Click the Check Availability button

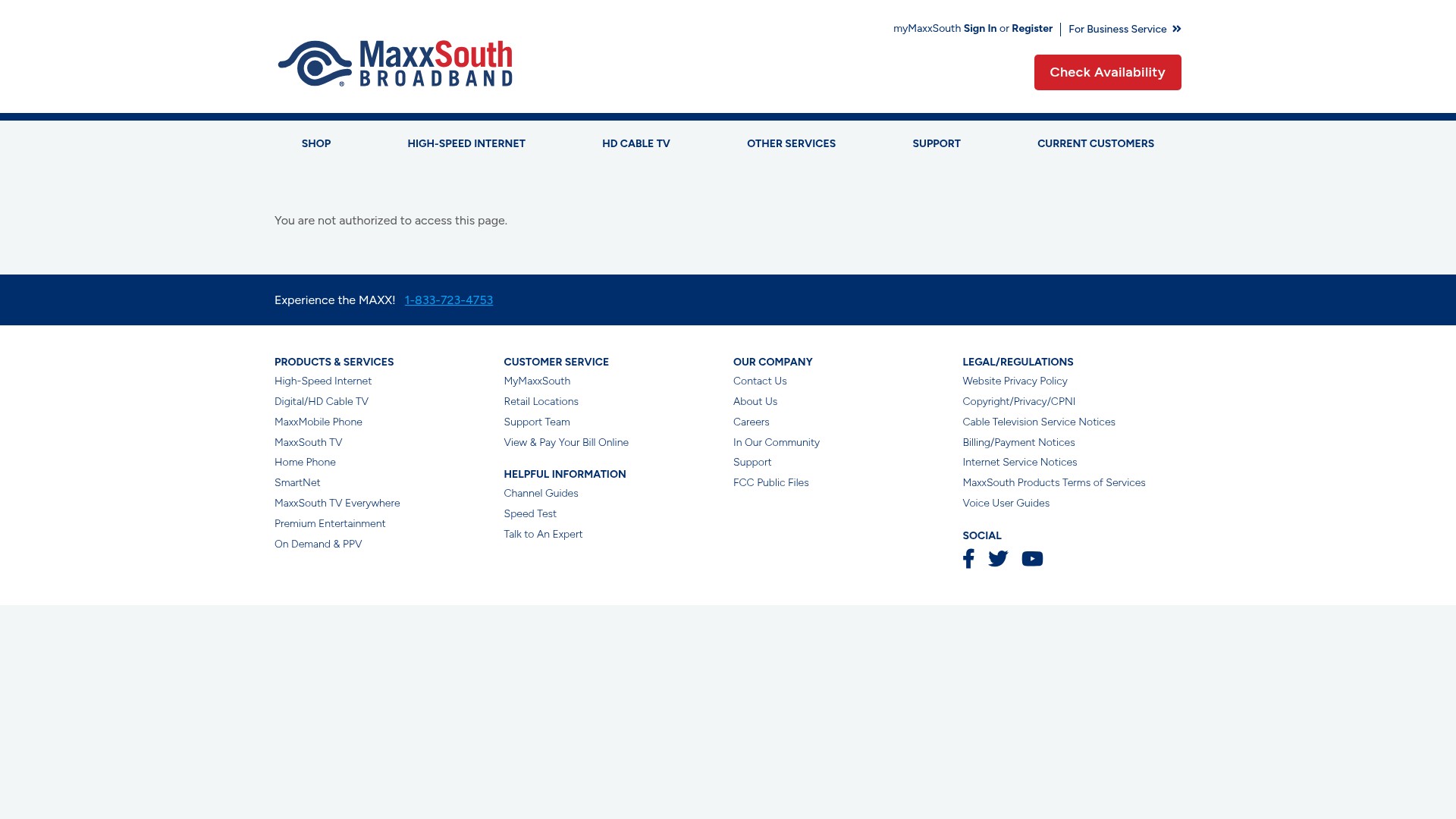[x=1107, y=72]
